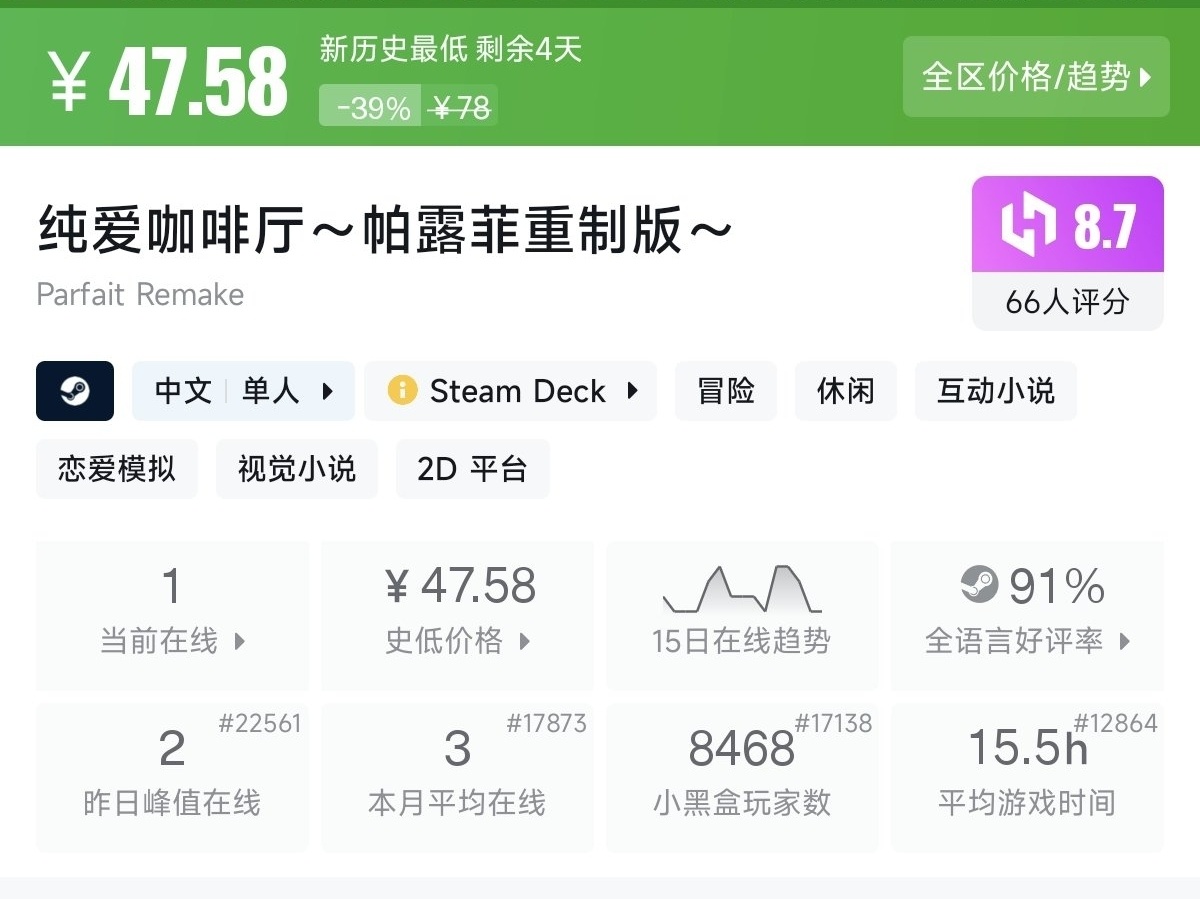Expand the 当前在线 arrow
The width and height of the screenshot is (1200, 899).
tap(240, 642)
